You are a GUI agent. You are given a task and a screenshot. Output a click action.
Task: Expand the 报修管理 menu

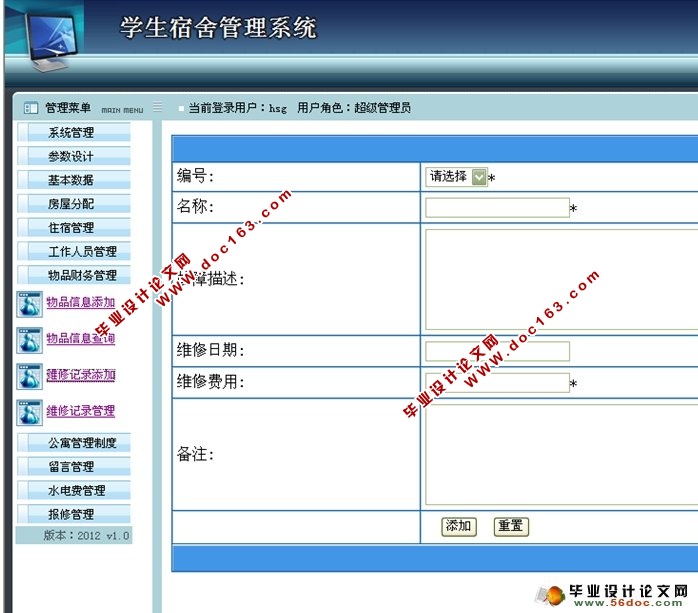(x=74, y=514)
